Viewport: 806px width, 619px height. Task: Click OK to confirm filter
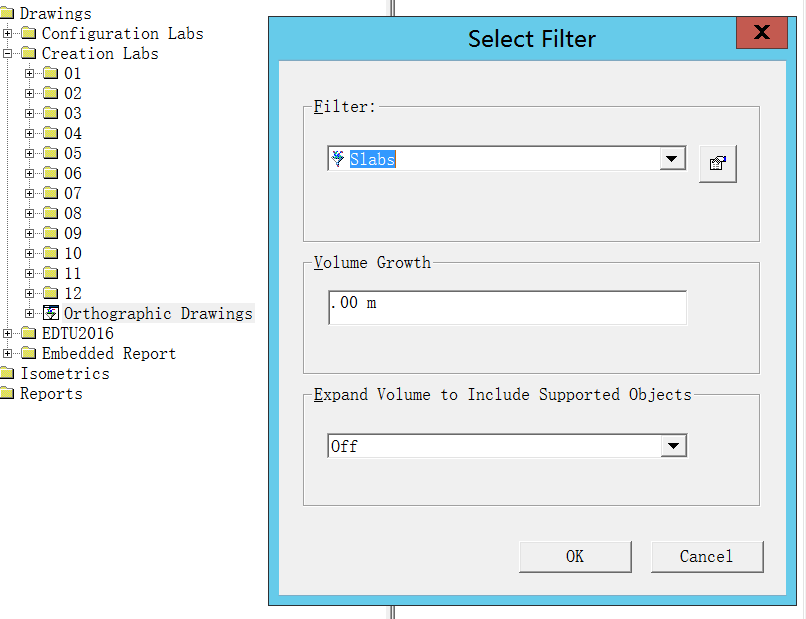(575, 556)
